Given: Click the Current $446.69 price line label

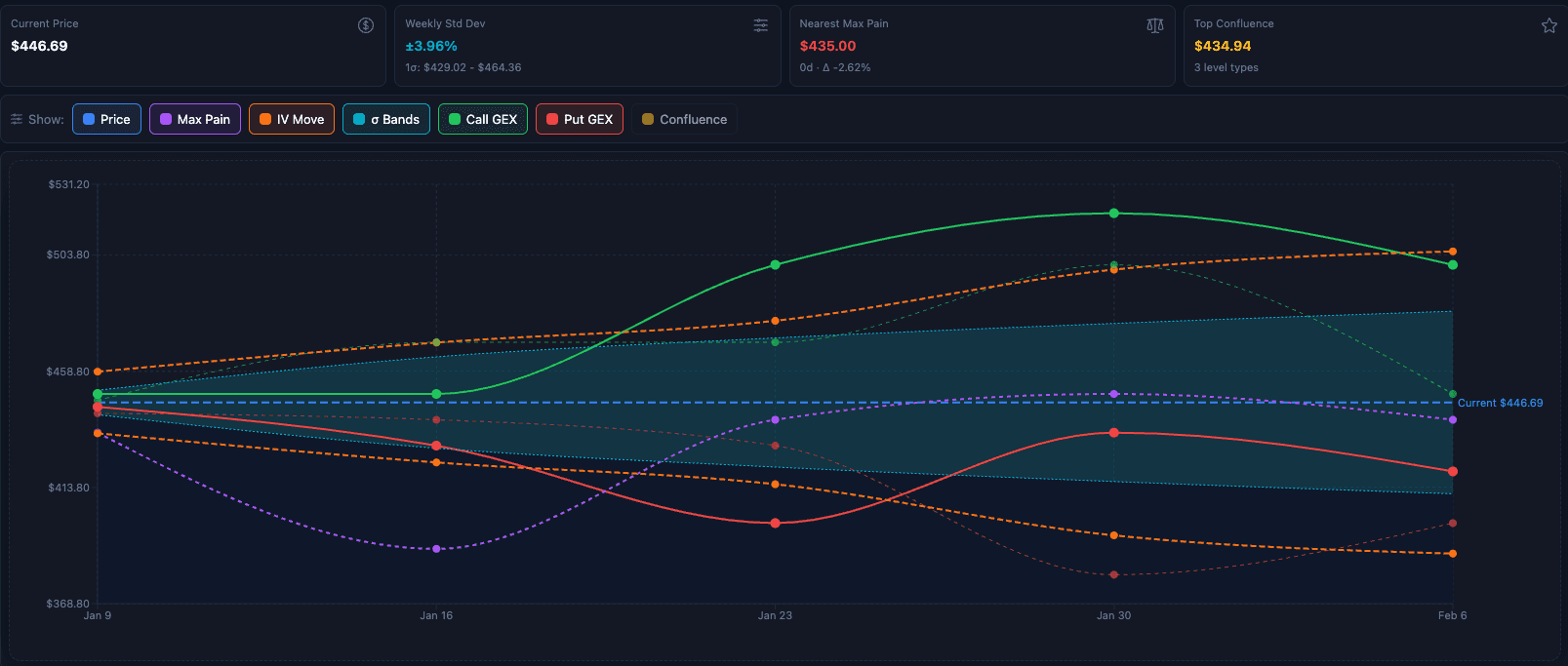Looking at the screenshot, I should click(1500, 403).
